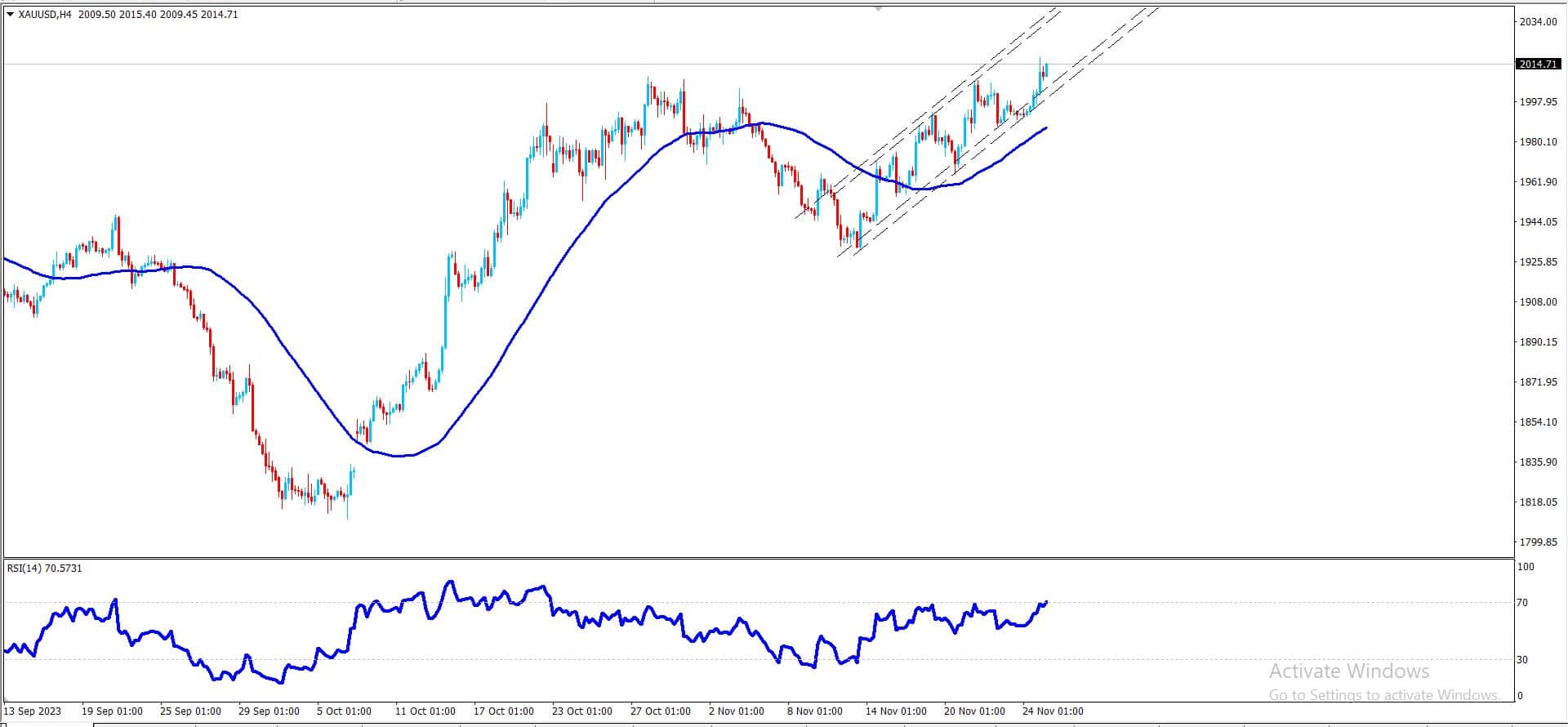The height and width of the screenshot is (727, 1568).
Task: Click the RSI scale level 100 label
Action: point(1526,567)
